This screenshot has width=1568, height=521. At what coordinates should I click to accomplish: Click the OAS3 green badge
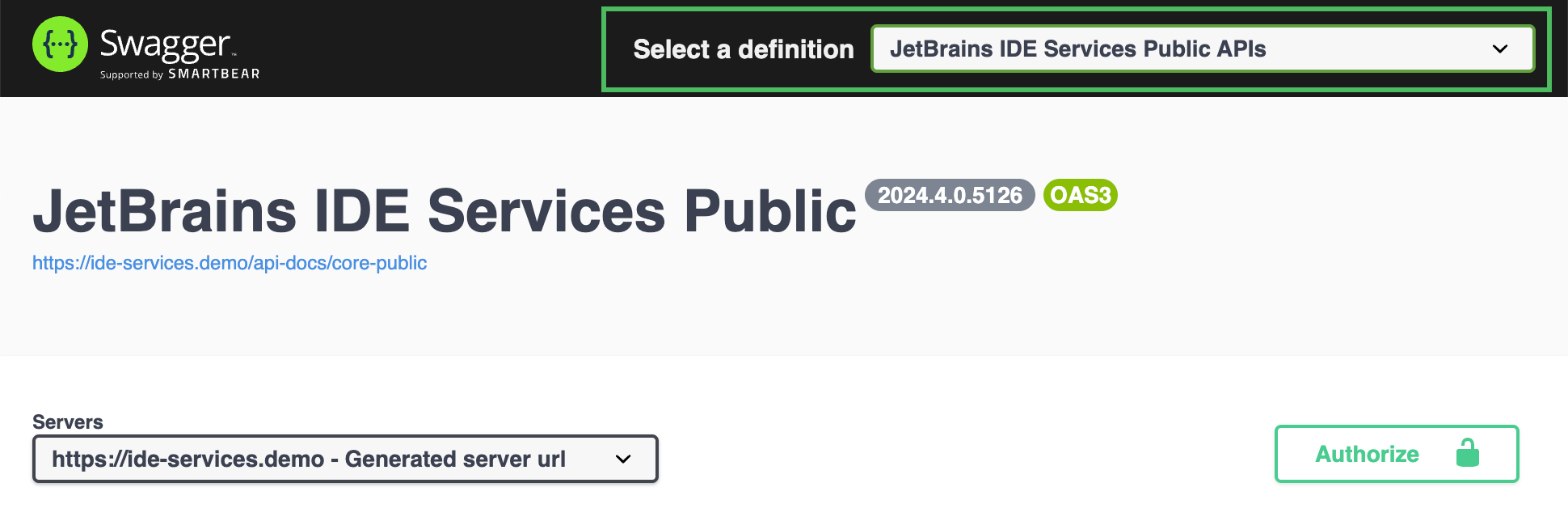[1080, 195]
